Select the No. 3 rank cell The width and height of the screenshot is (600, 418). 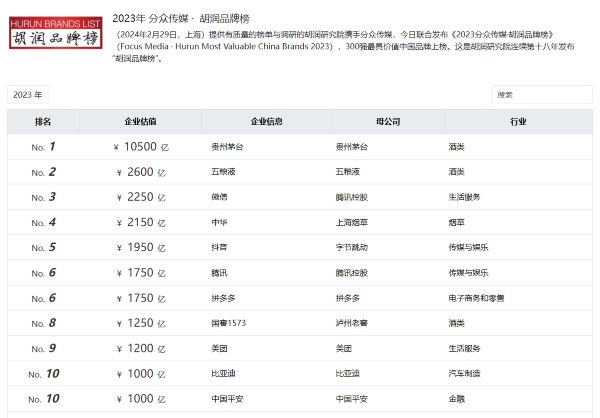point(43,197)
